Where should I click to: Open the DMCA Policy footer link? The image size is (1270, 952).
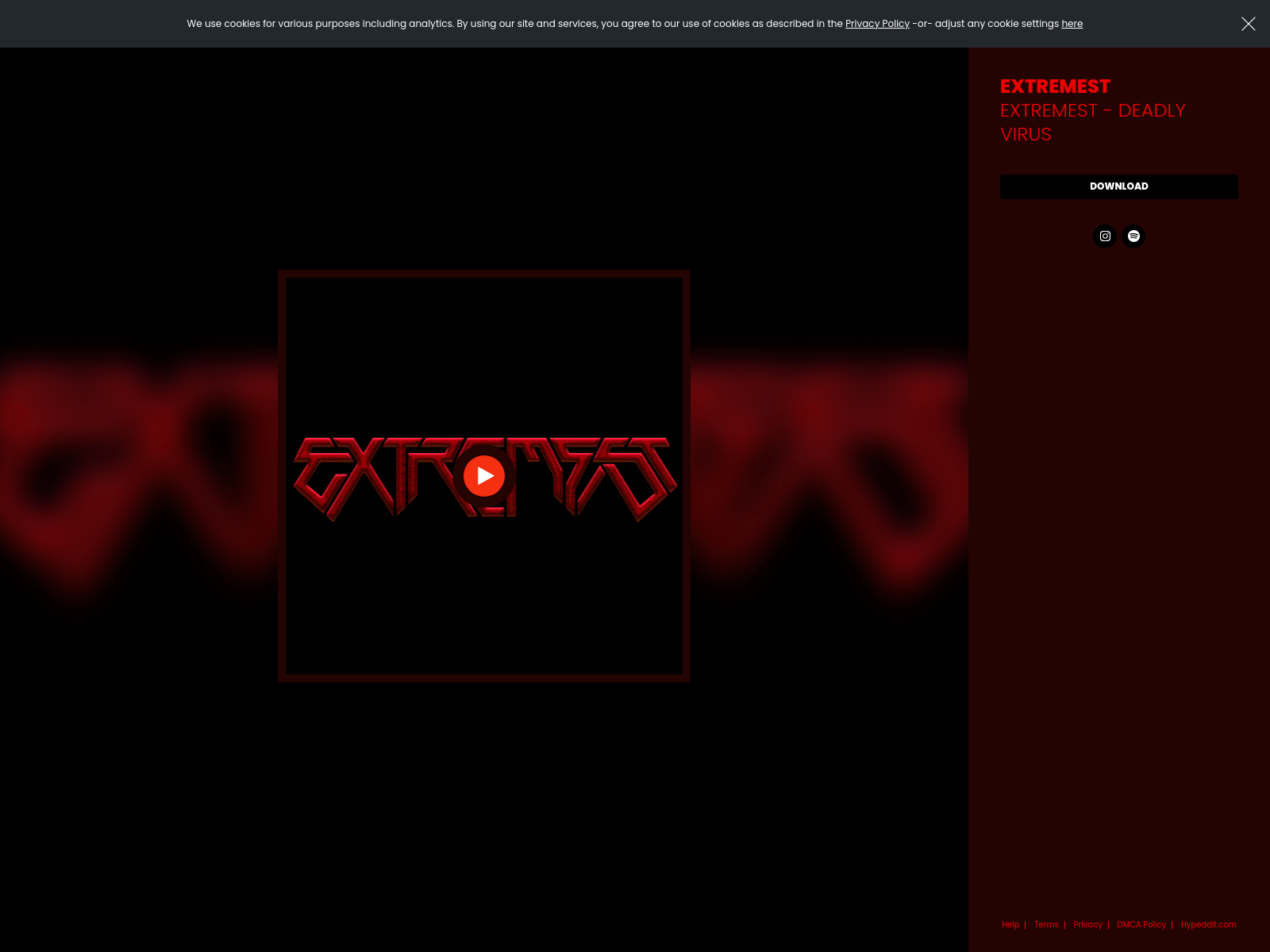pyautogui.click(x=1141, y=924)
